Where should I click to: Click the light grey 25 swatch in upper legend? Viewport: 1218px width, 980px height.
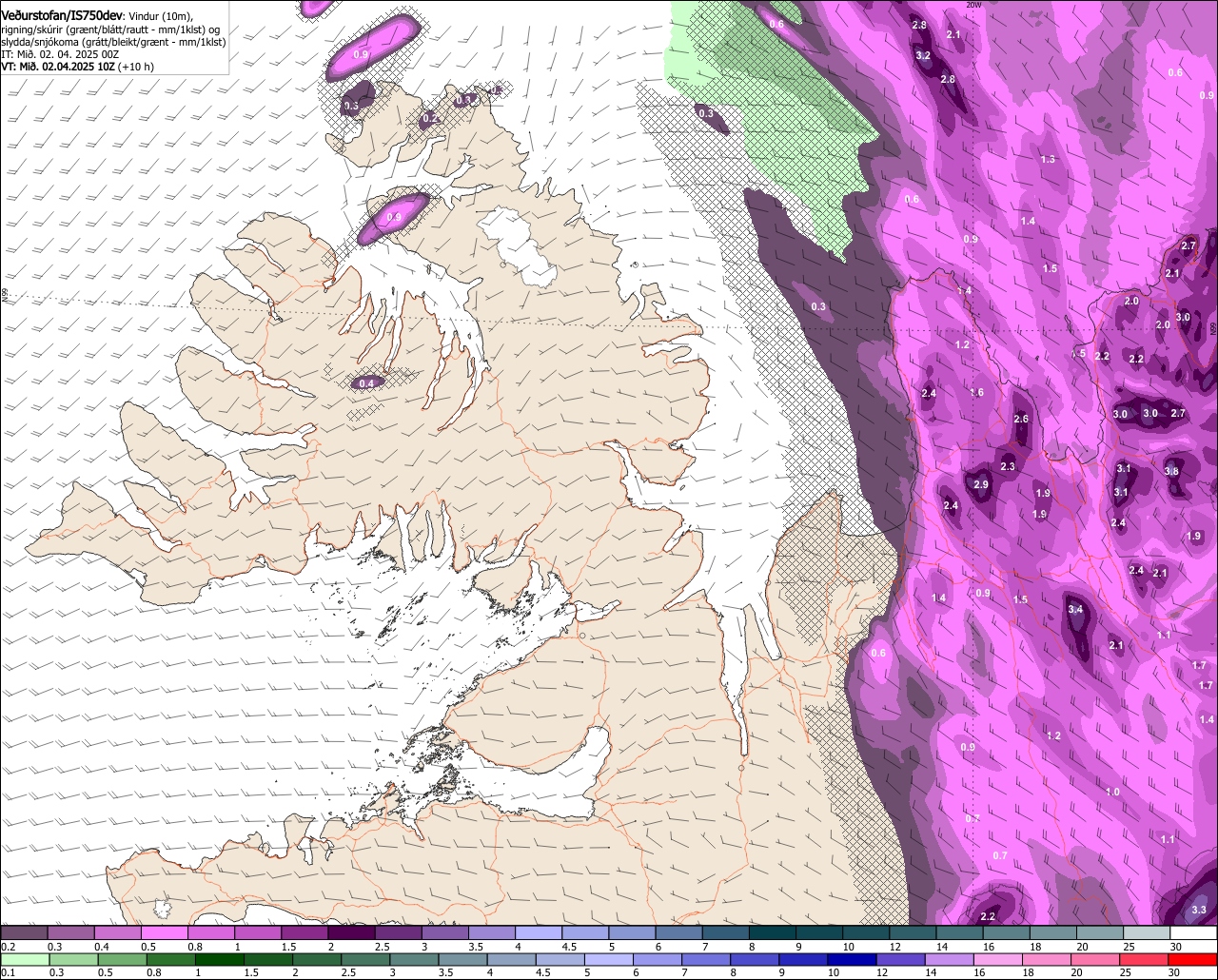click(1147, 933)
